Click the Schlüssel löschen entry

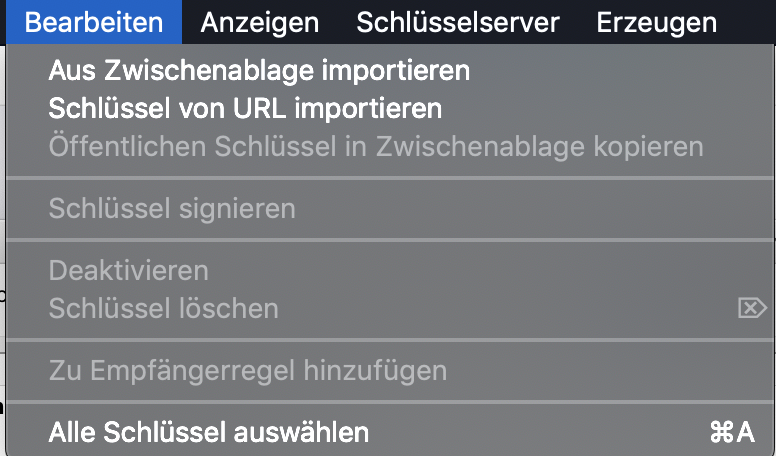(x=390, y=308)
